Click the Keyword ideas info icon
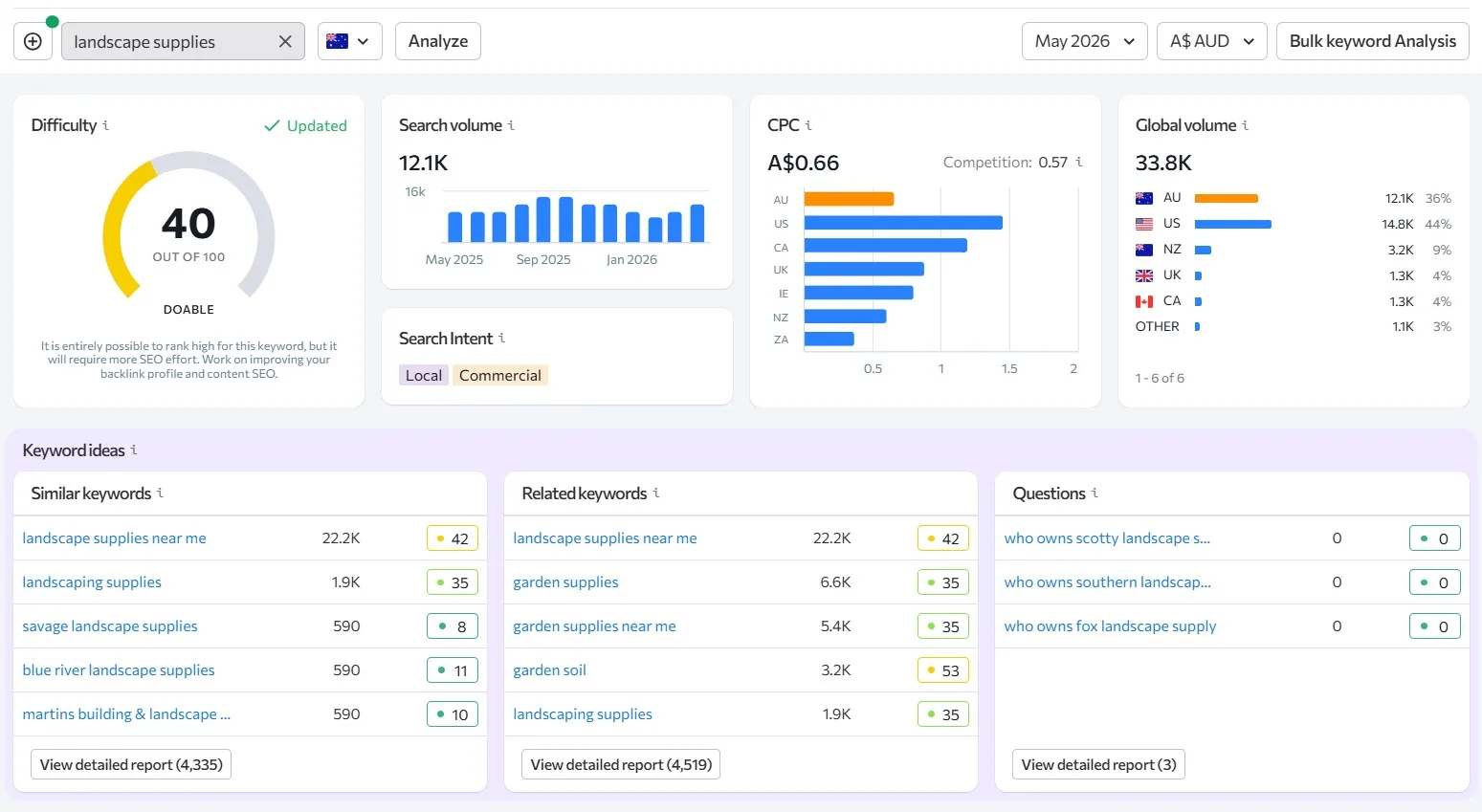The image size is (1482, 812). pos(134,450)
